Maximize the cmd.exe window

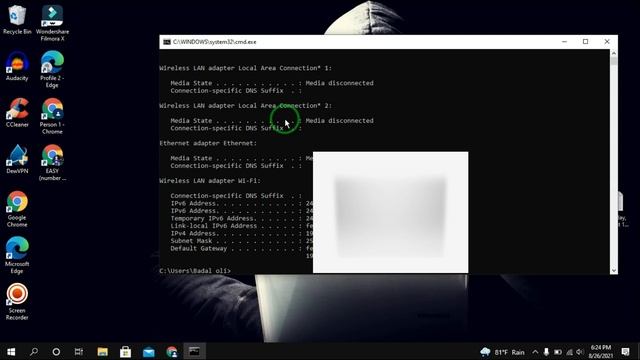pyautogui.click(x=586, y=42)
